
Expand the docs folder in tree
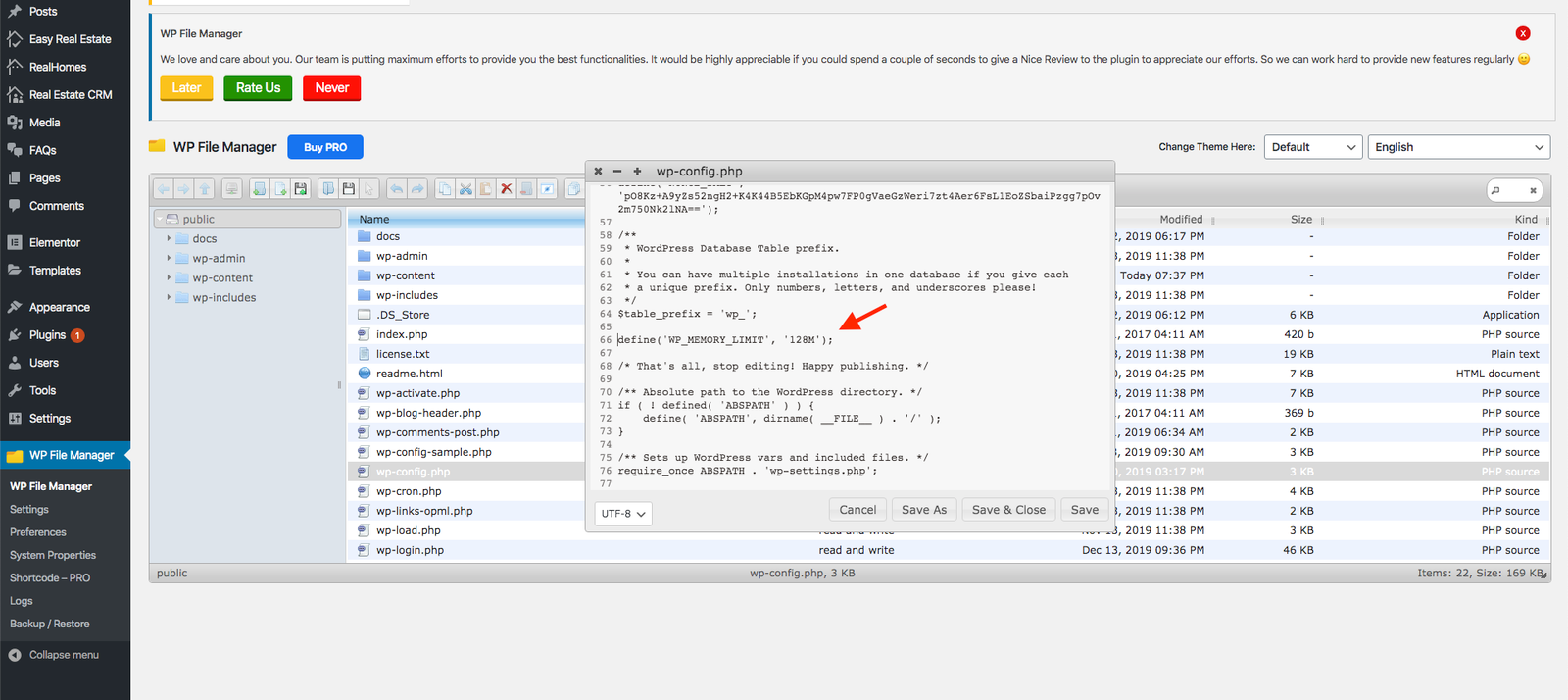click(169, 238)
